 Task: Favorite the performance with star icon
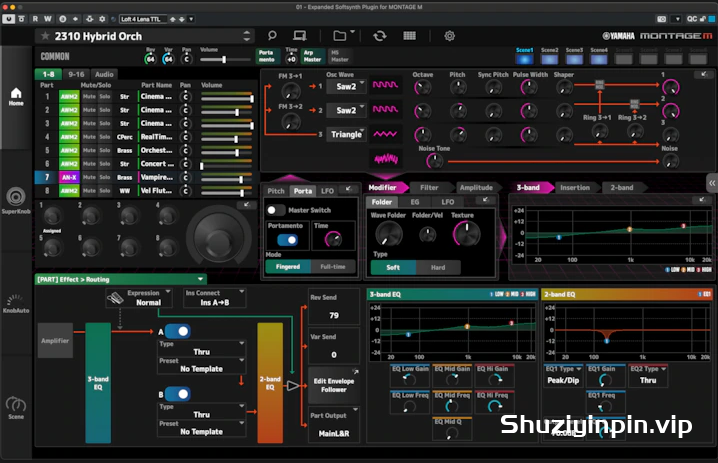pos(45,36)
